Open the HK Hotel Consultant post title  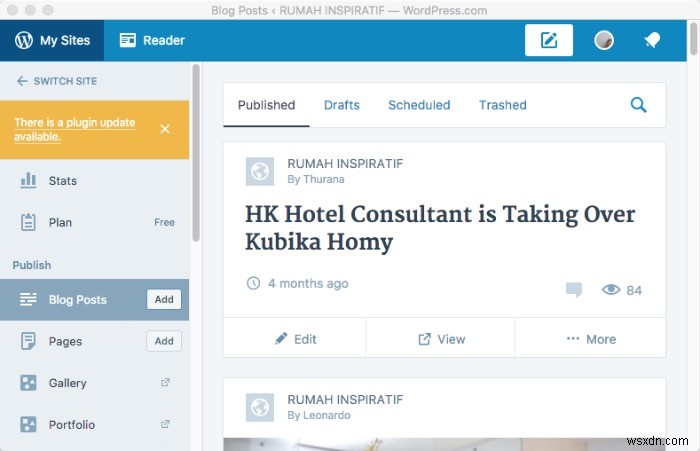click(440, 228)
